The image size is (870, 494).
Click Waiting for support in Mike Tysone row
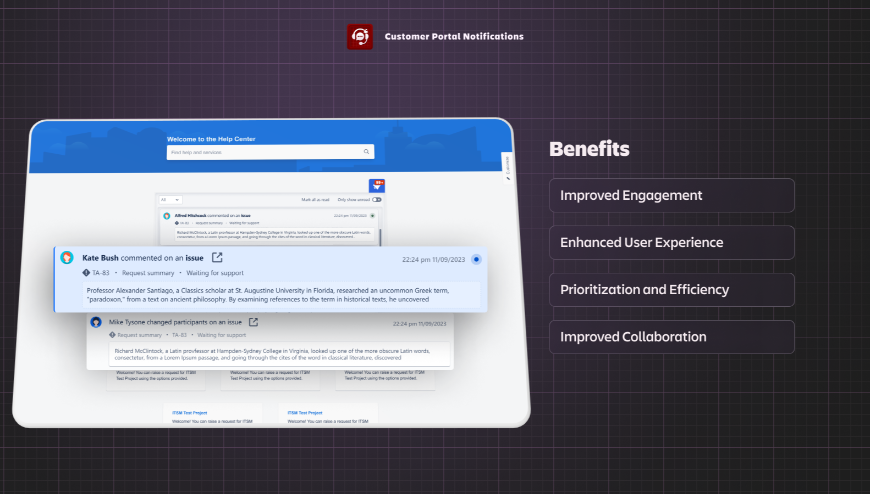[221, 335]
